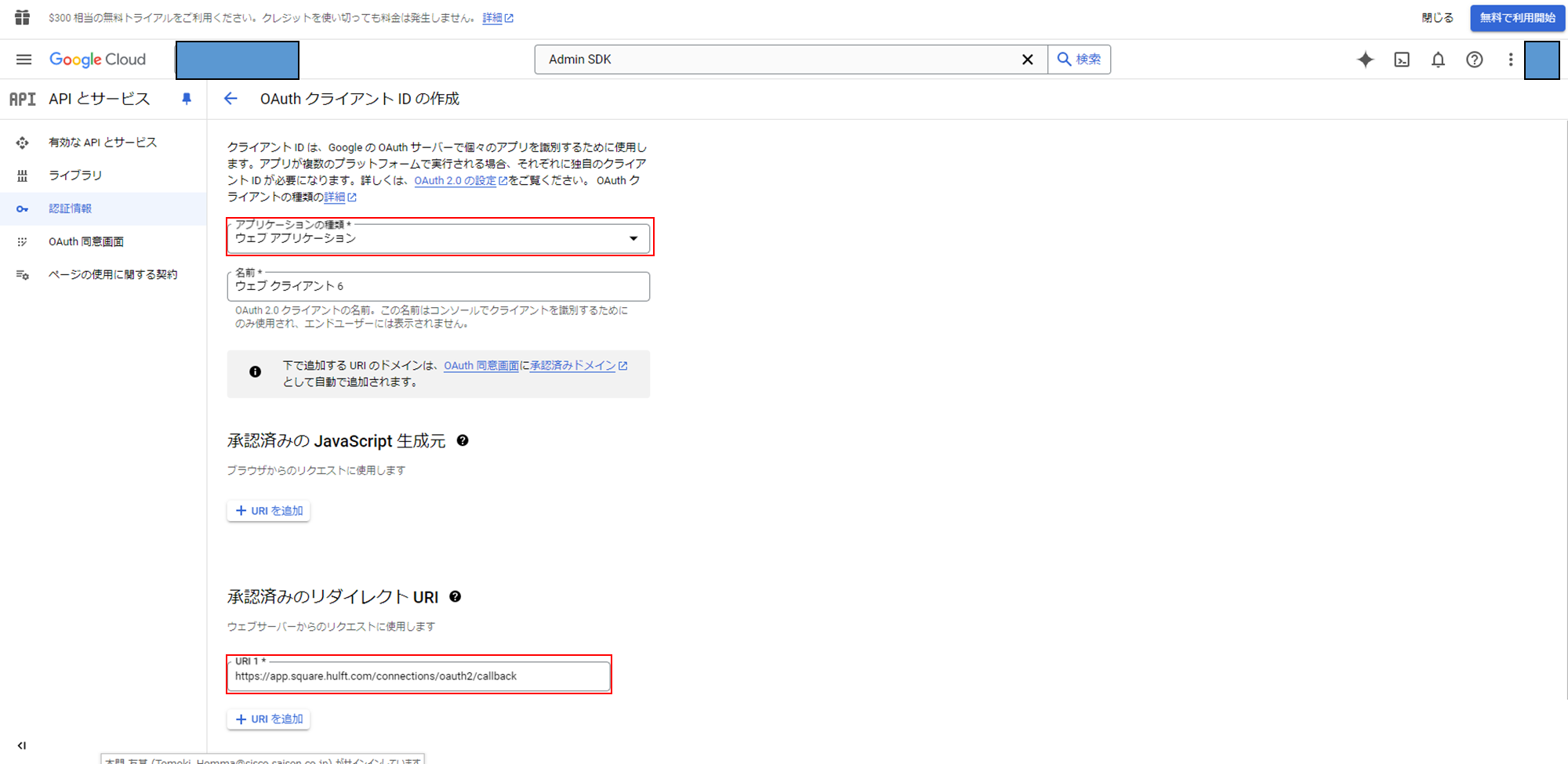This screenshot has height=764, width=1568.
Task: Open the OAuth 同意画面 link in notice
Action: [x=481, y=366]
